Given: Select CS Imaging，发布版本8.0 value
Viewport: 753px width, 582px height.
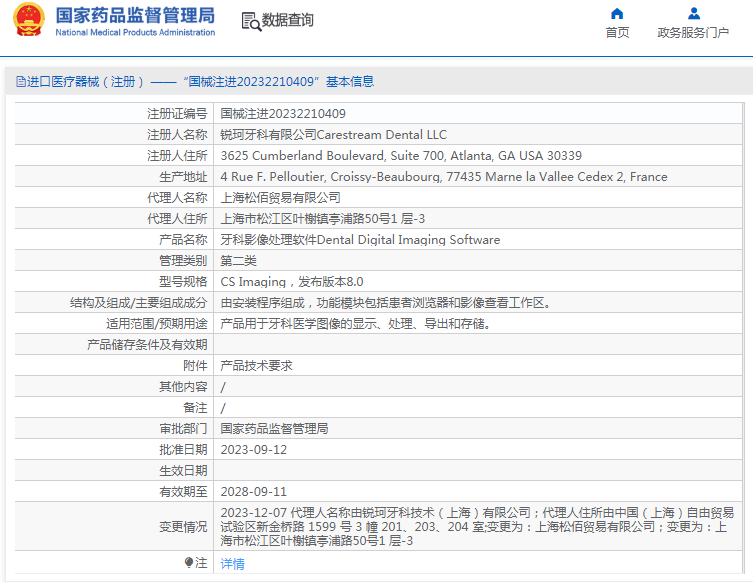Looking at the screenshot, I should point(291,282).
